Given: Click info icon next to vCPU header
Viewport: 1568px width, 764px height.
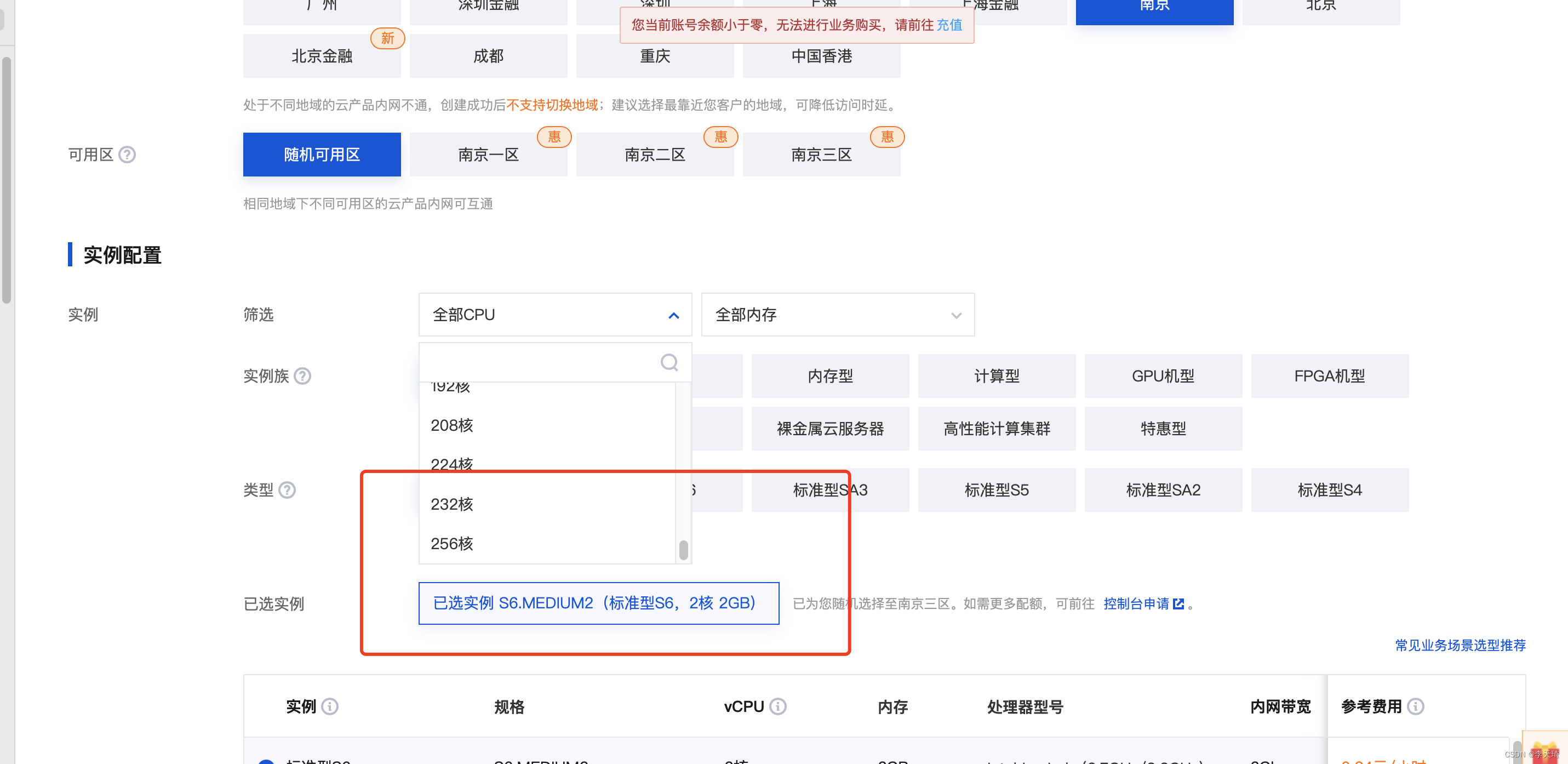Looking at the screenshot, I should point(778,706).
